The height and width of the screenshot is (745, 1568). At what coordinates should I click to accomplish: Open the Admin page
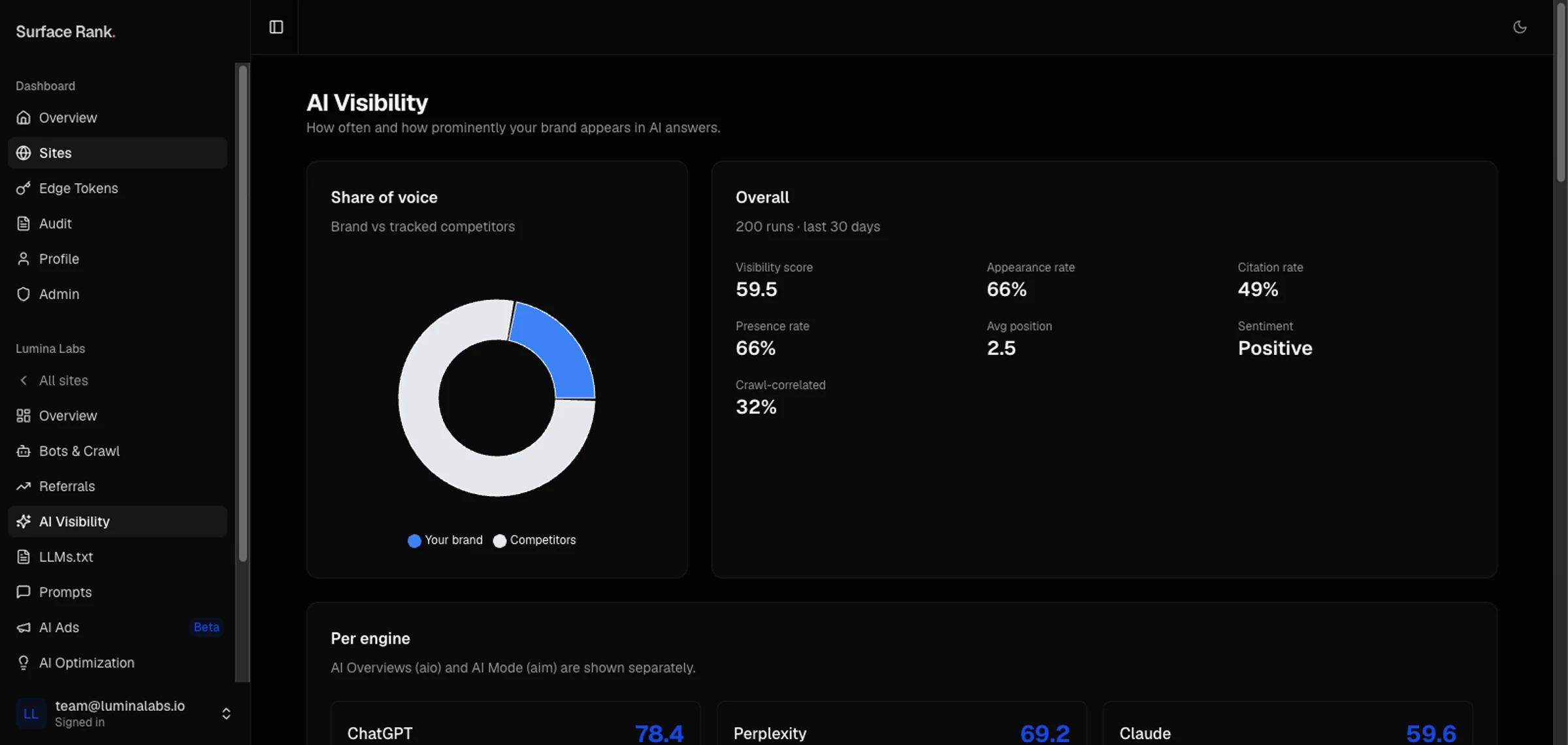tap(118, 294)
